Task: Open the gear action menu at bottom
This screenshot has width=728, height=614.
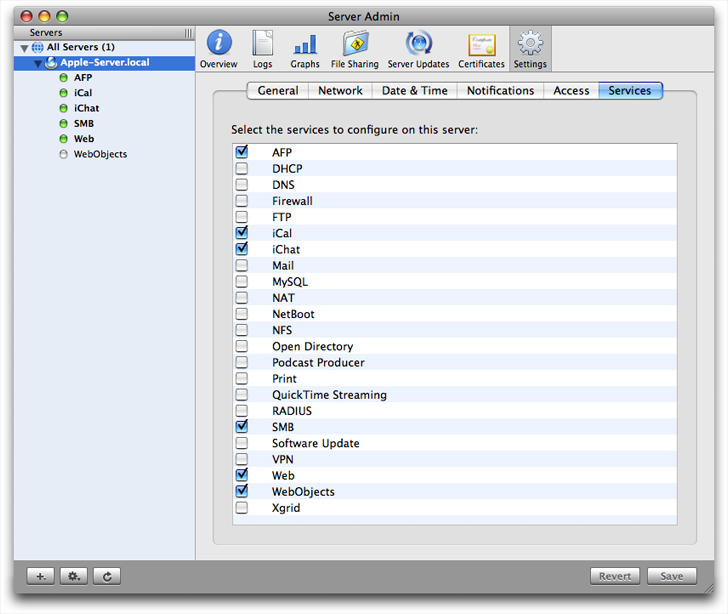Action: 73,576
